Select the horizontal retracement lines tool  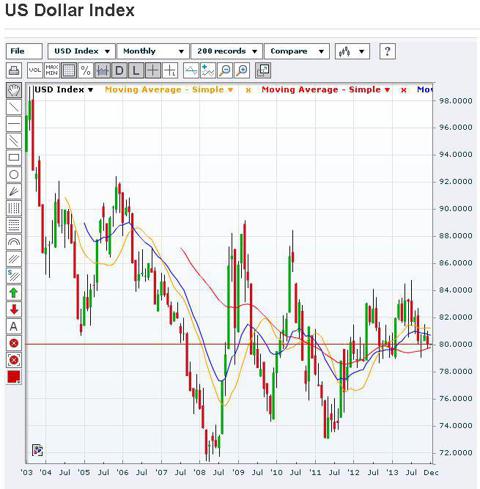[14, 225]
